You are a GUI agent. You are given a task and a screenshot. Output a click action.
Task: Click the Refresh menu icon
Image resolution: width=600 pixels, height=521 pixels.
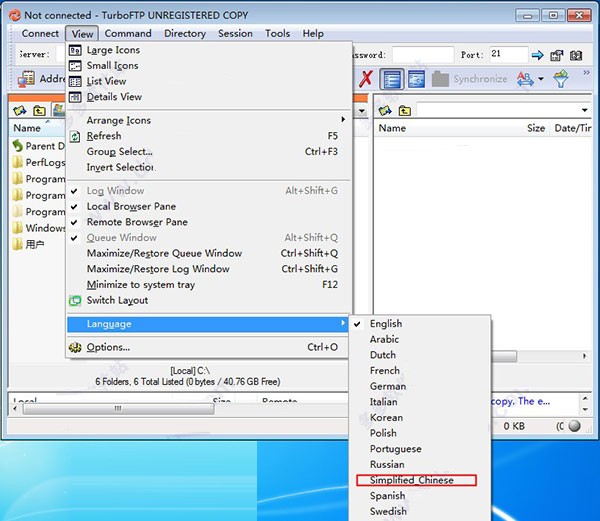point(75,136)
